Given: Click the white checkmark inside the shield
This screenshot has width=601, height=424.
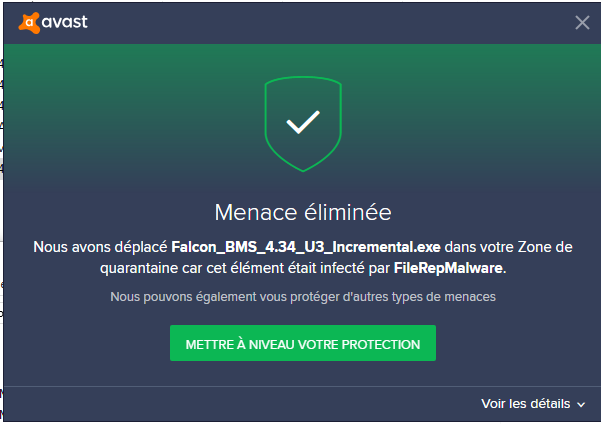Looking at the screenshot, I should [303, 122].
